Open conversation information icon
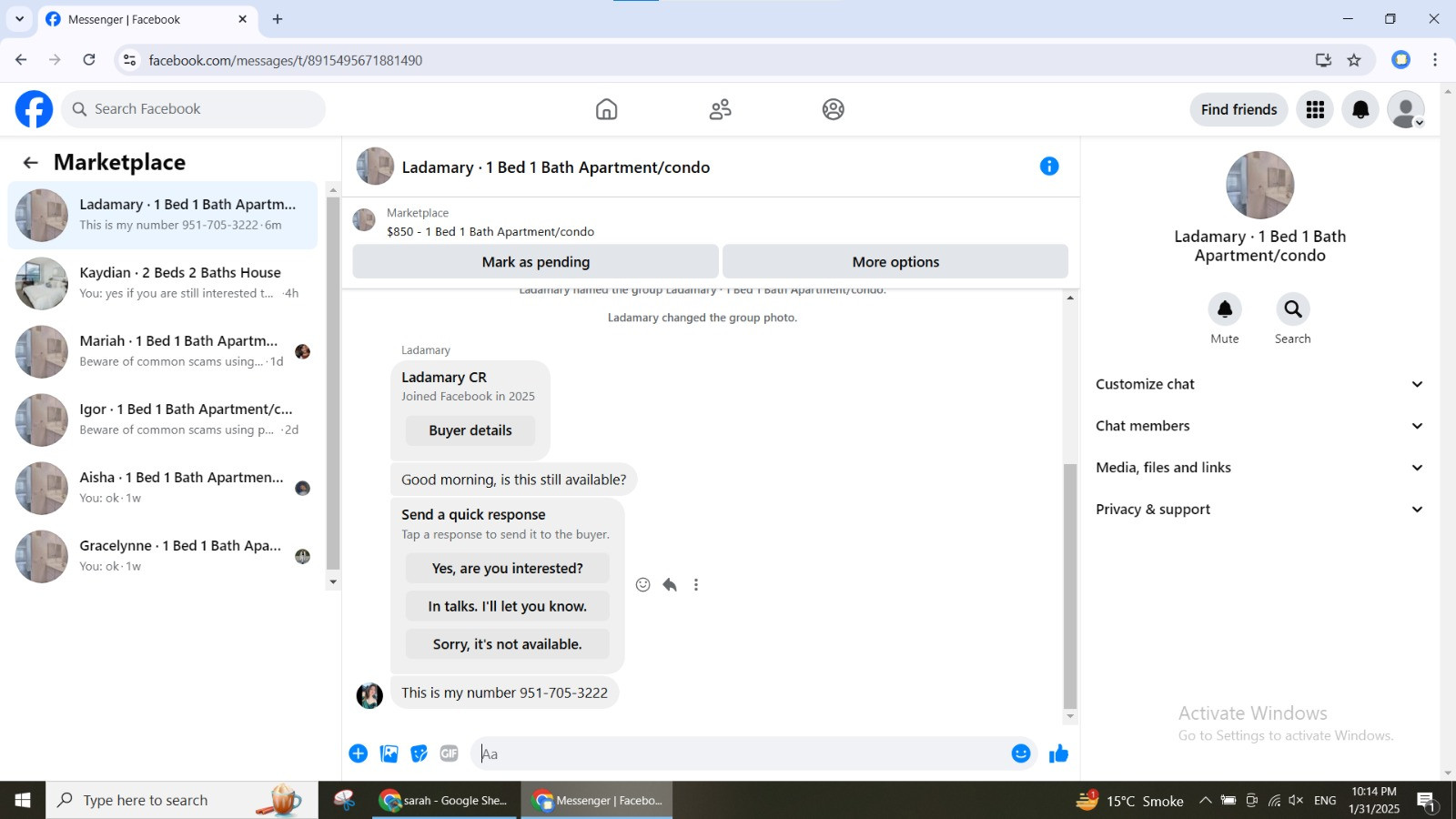The image size is (1456, 819). (x=1049, y=166)
